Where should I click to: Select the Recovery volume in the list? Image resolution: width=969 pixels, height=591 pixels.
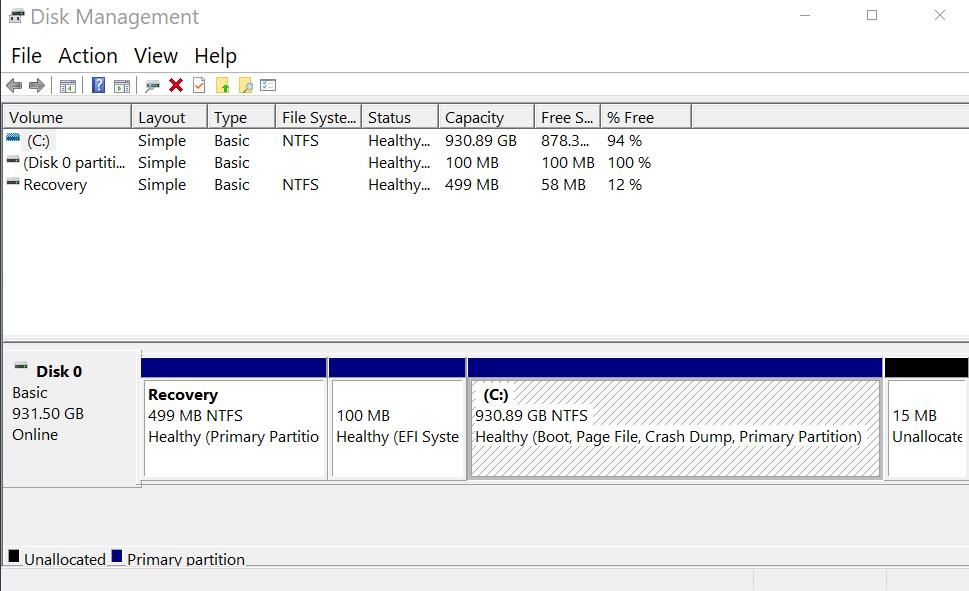[x=55, y=185]
